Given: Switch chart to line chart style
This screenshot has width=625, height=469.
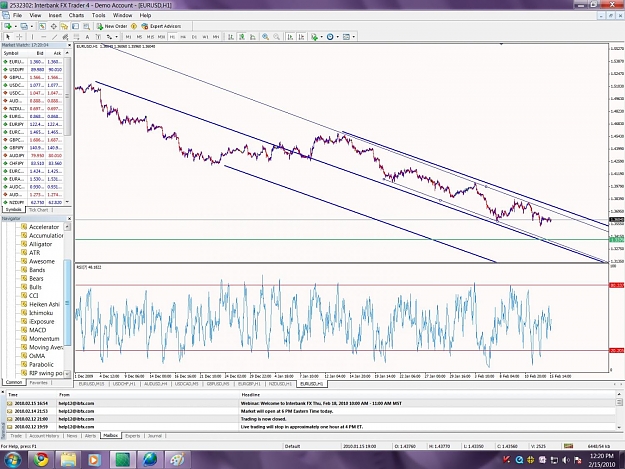Looking at the screenshot, I should (x=253, y=37).
